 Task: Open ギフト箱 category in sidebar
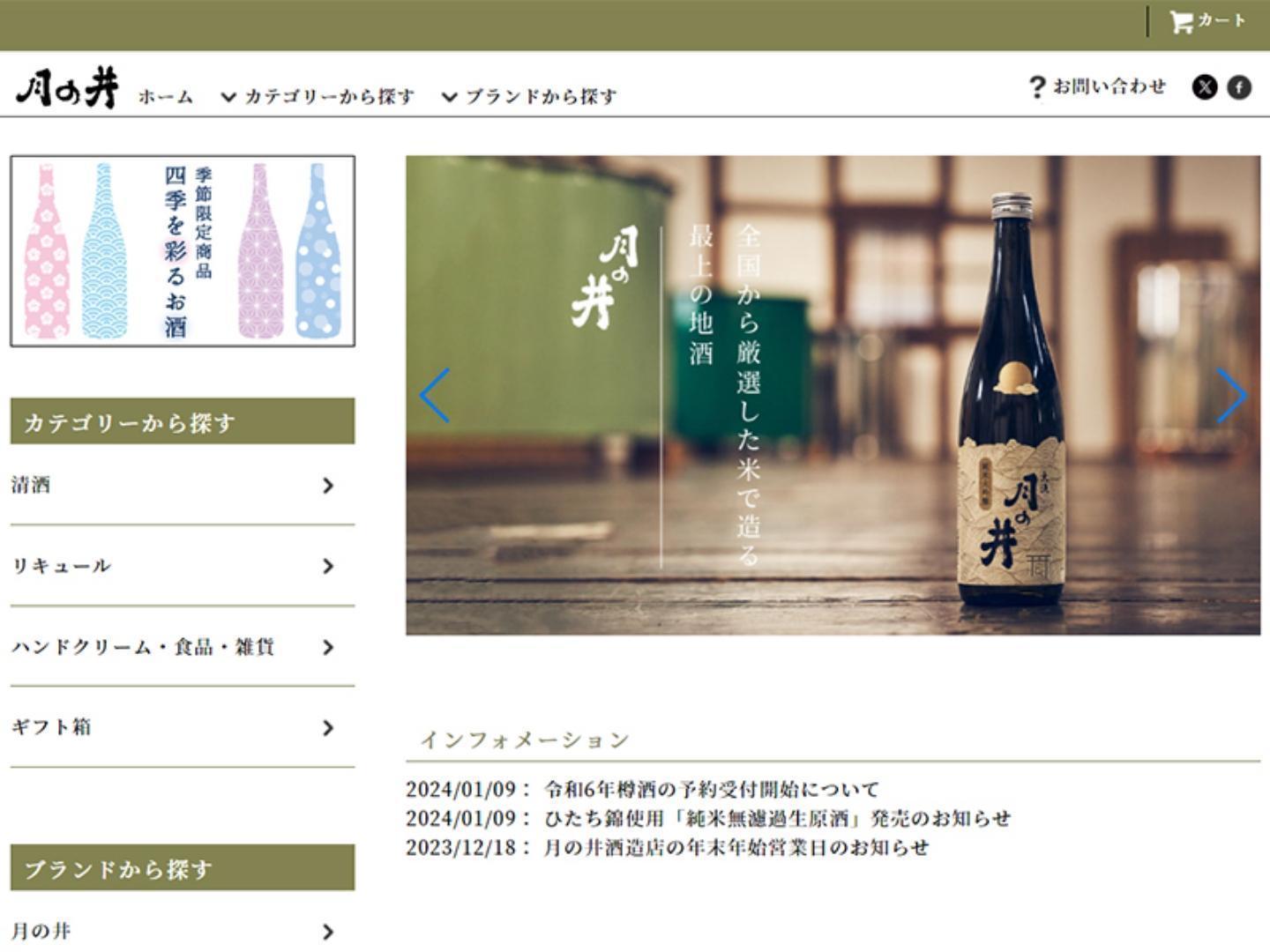[183, 727]
